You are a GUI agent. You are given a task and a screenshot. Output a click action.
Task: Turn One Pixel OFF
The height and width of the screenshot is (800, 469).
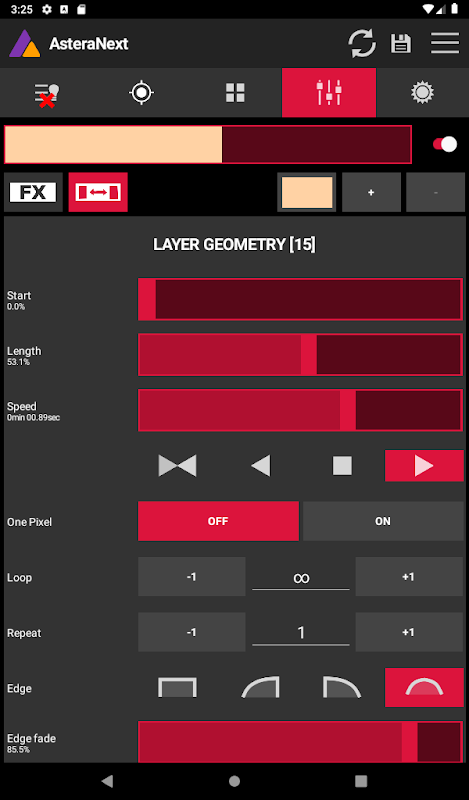[x=218, y=521]
